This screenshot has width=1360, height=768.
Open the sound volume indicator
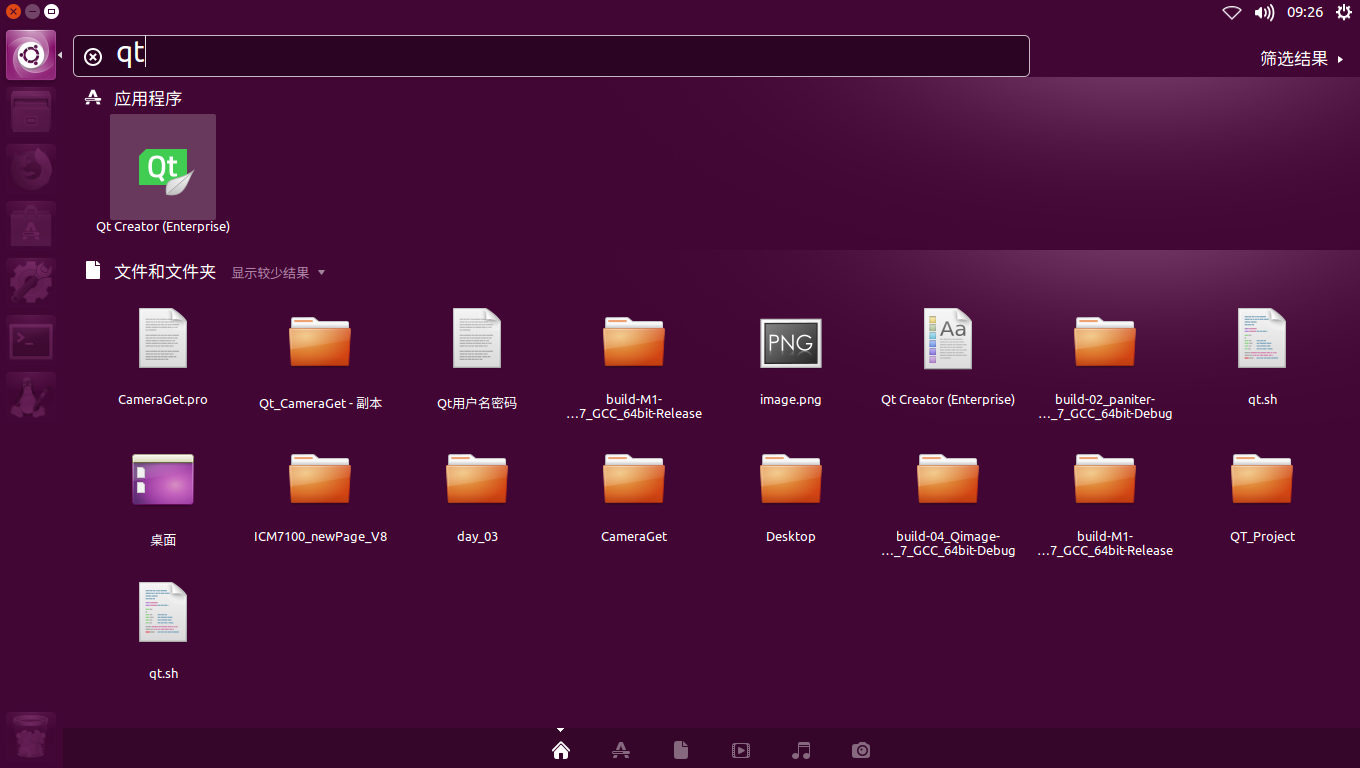[x=1264, y=13]
